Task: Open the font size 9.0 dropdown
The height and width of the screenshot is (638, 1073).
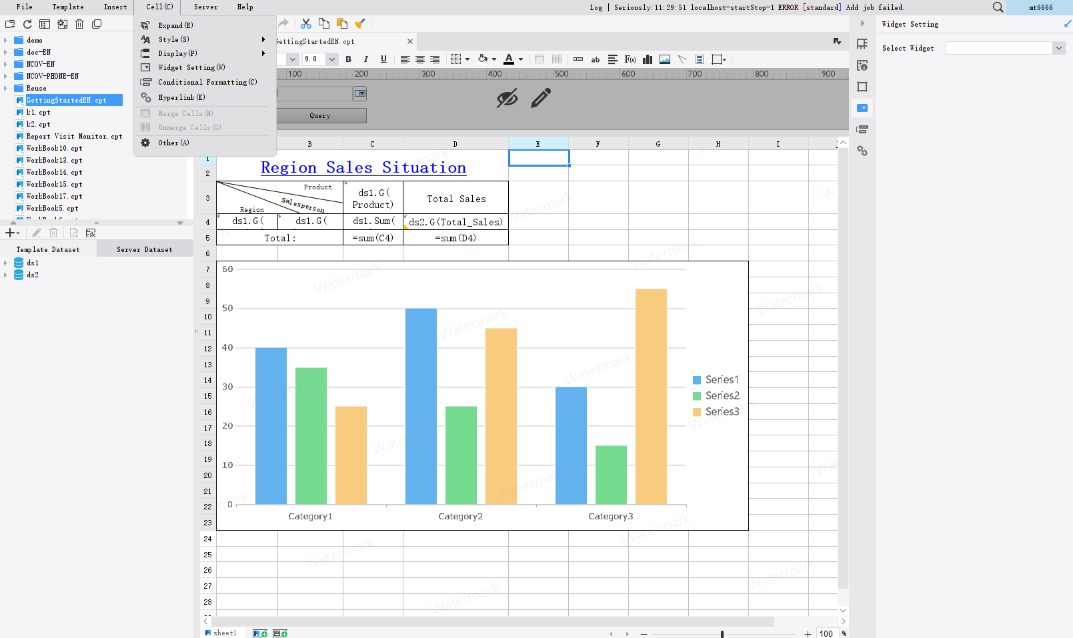Action: coord(332,60)
